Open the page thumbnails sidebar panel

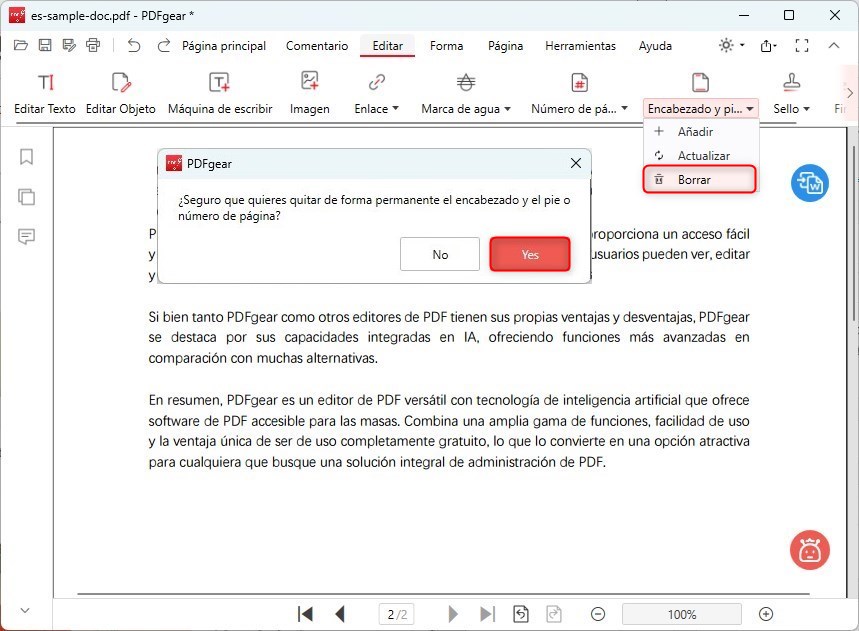tap(26, 197)
